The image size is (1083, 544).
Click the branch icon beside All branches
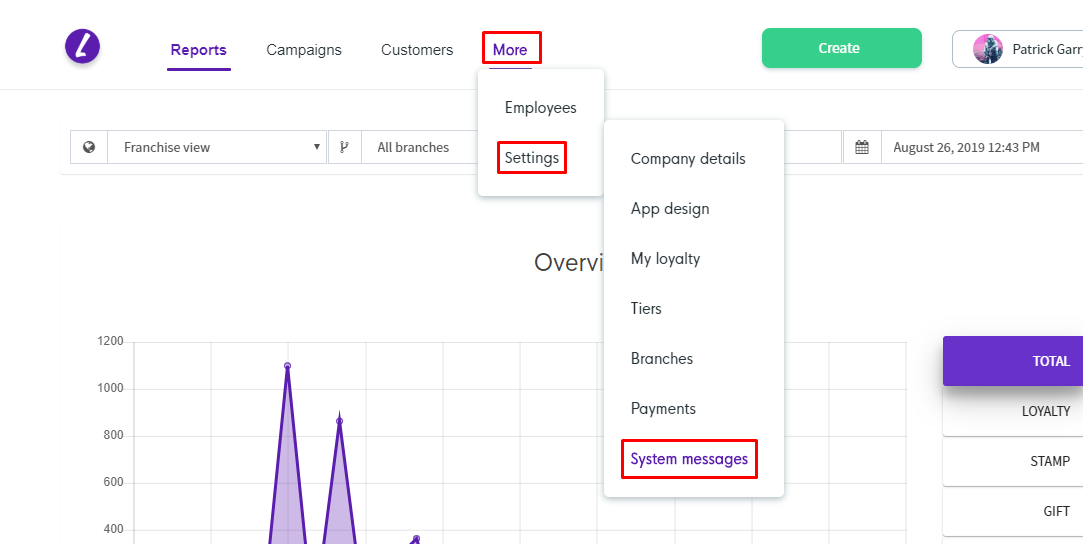click(x=344, y=147)
